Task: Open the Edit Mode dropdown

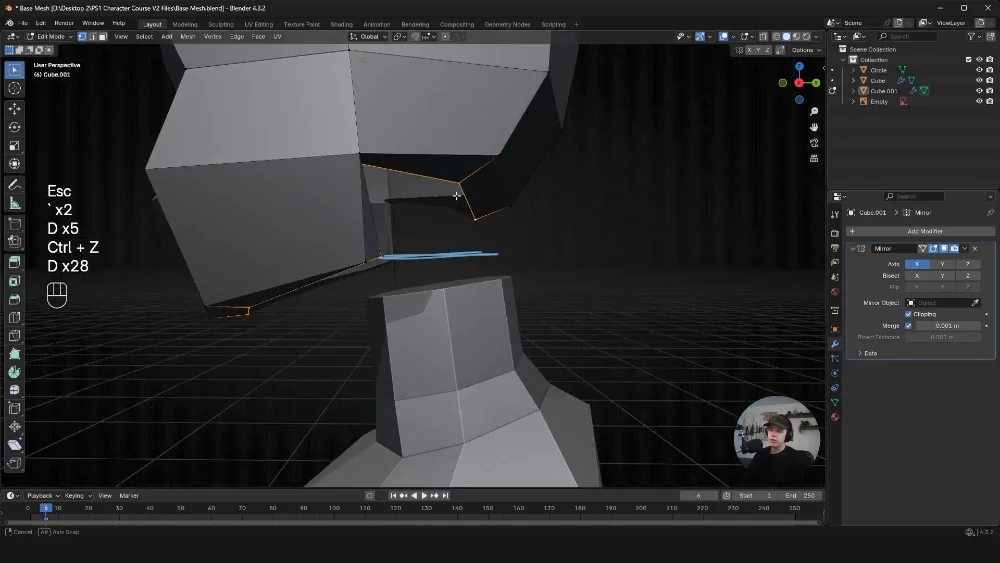Action: pyautogui.click(x=50, y=37)
